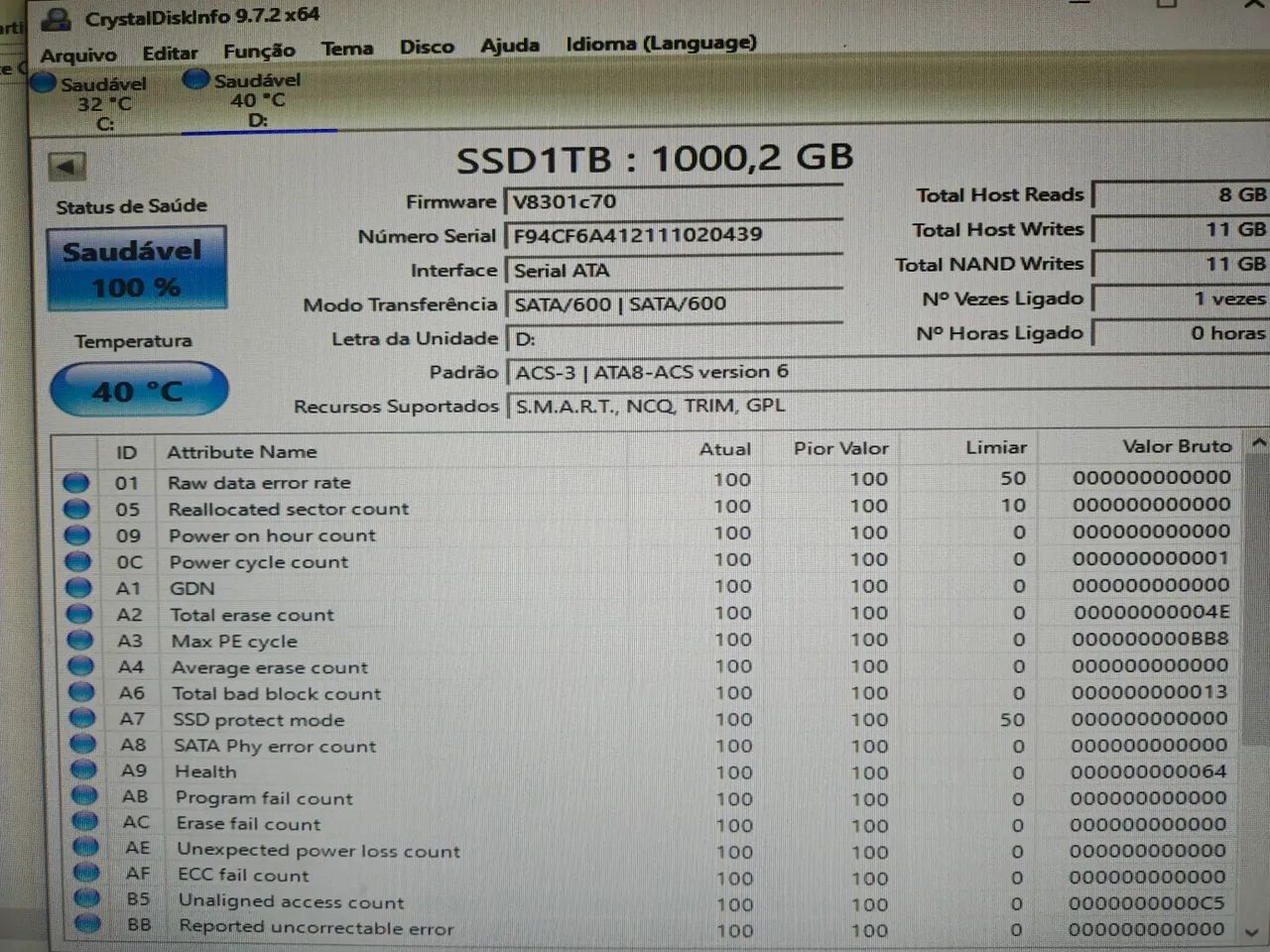Click the Total NAND Writes value 11 GB
Viewport: 1270px width, 952px height.
(x=1181, y=264)
